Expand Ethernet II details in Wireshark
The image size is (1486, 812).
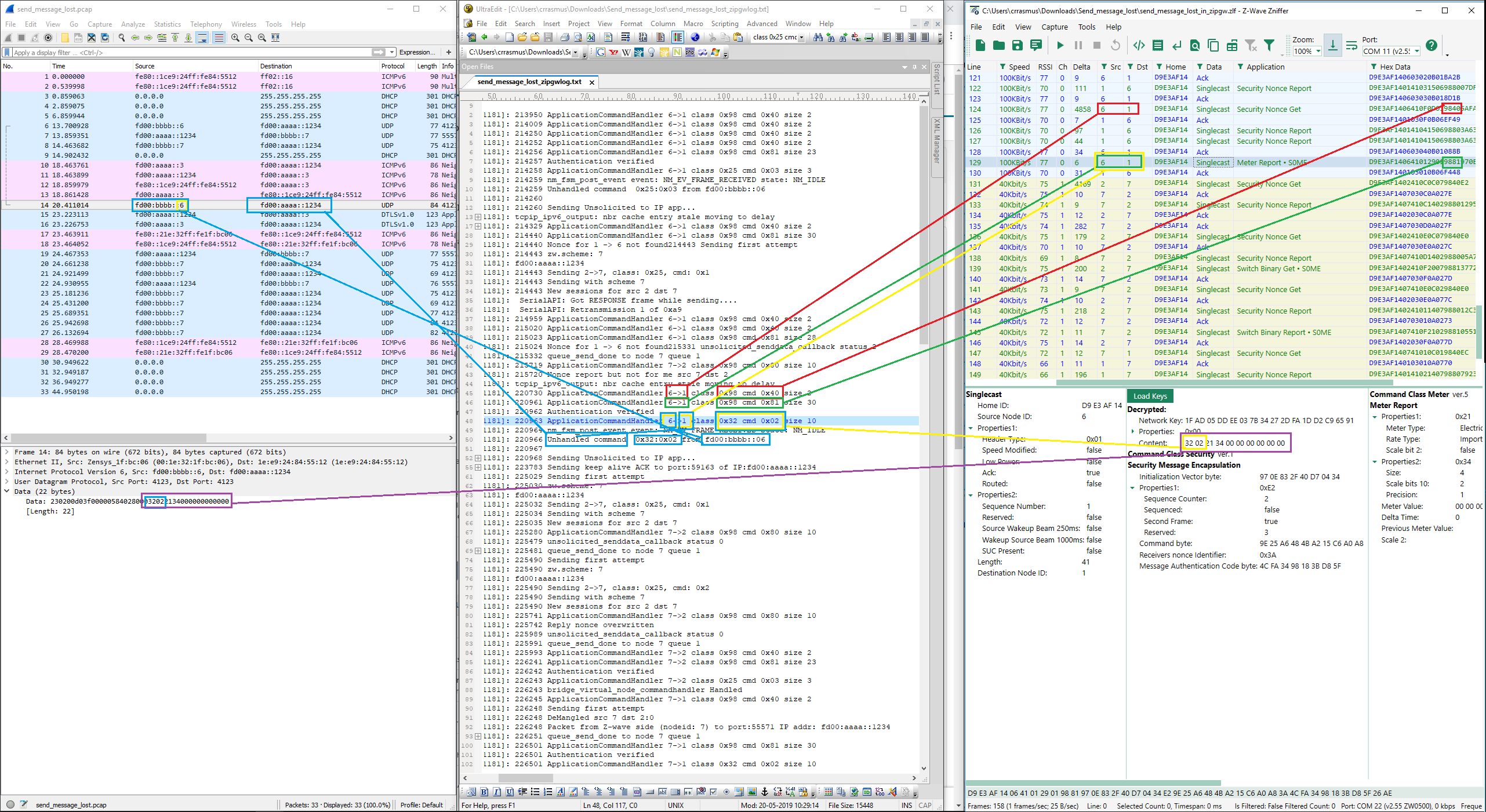pos(6,462)
